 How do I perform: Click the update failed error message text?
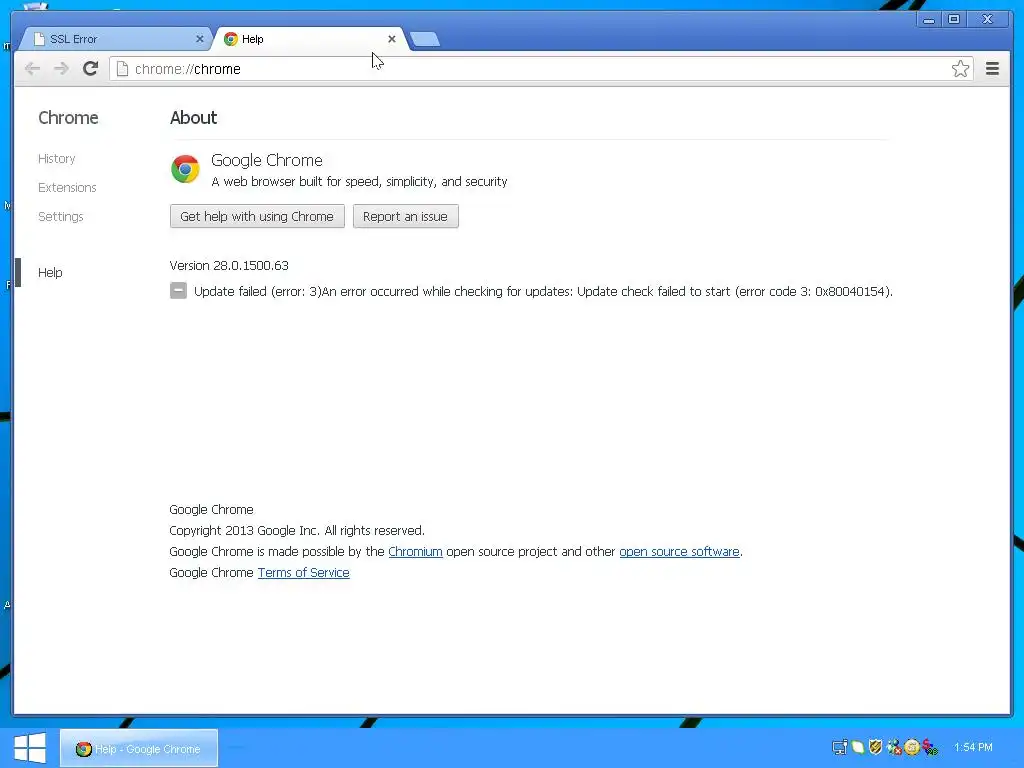(x=543, y=291)
